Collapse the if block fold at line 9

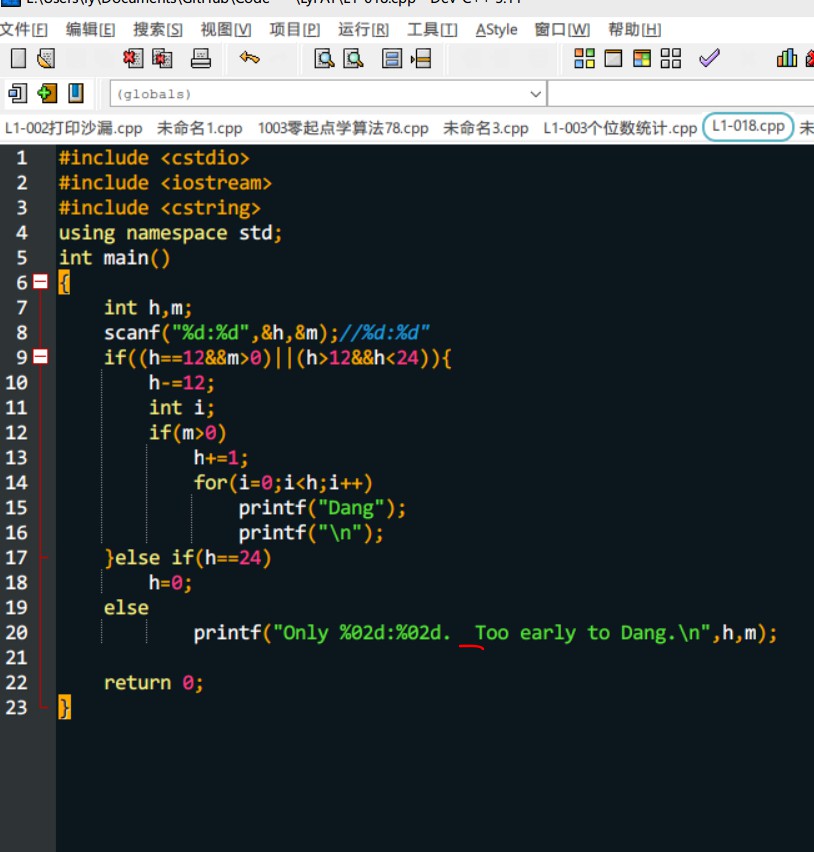[40, 356]
